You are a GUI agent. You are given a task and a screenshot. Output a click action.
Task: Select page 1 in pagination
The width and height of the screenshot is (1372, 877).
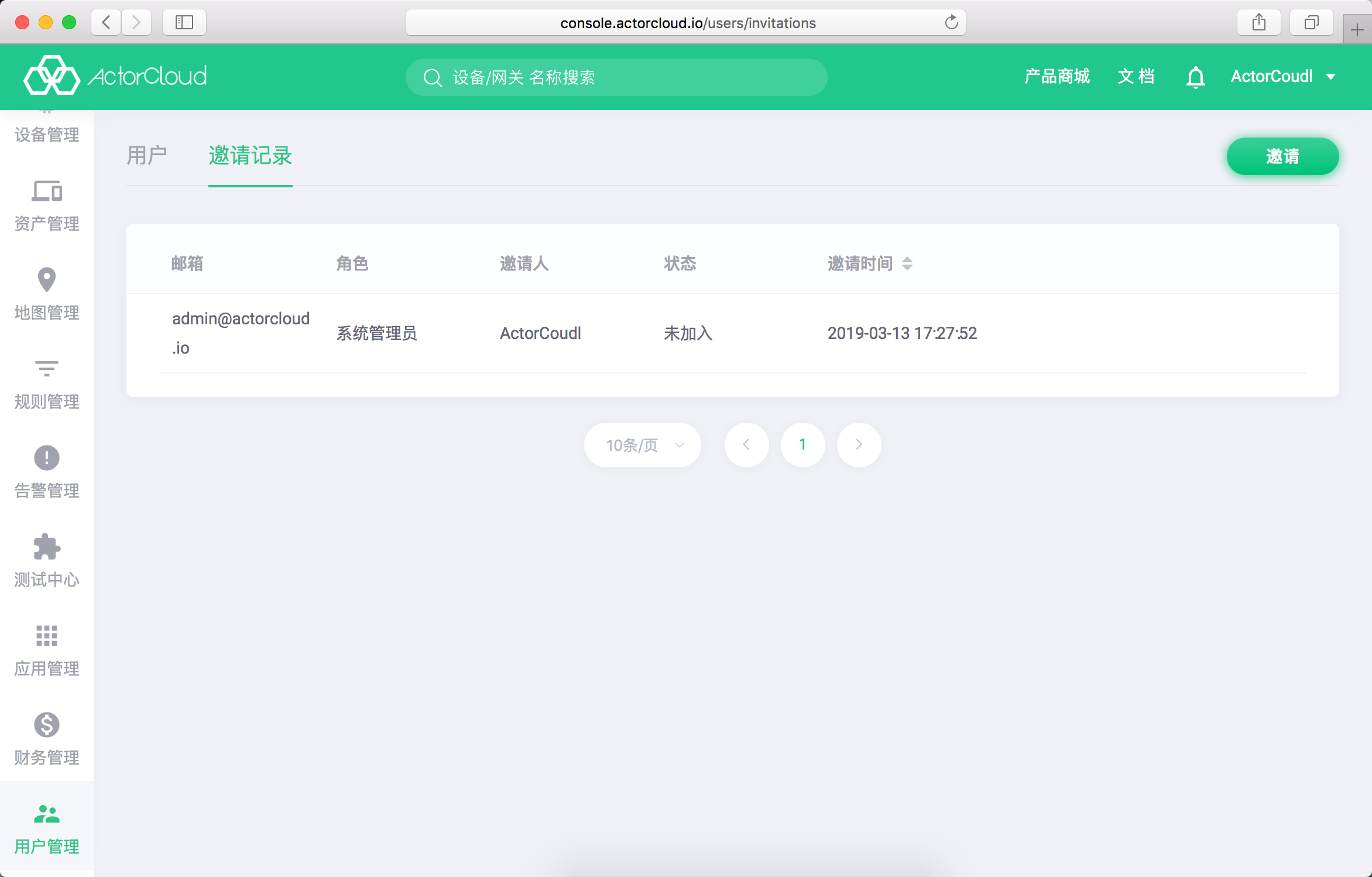pyautogui.click(x=802, y=445)
